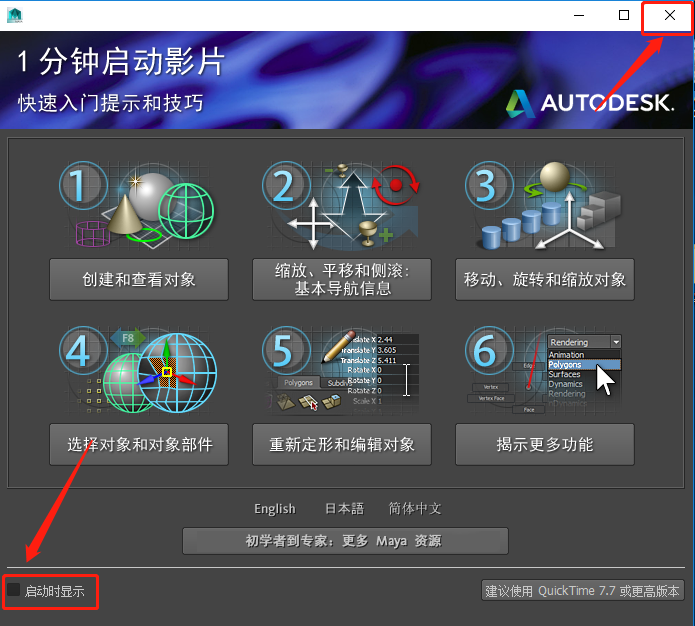This screenshot has height=626, width=695.
Task: Click the step 6 Rendering menu illustration
Action: [x=543, y=370]
